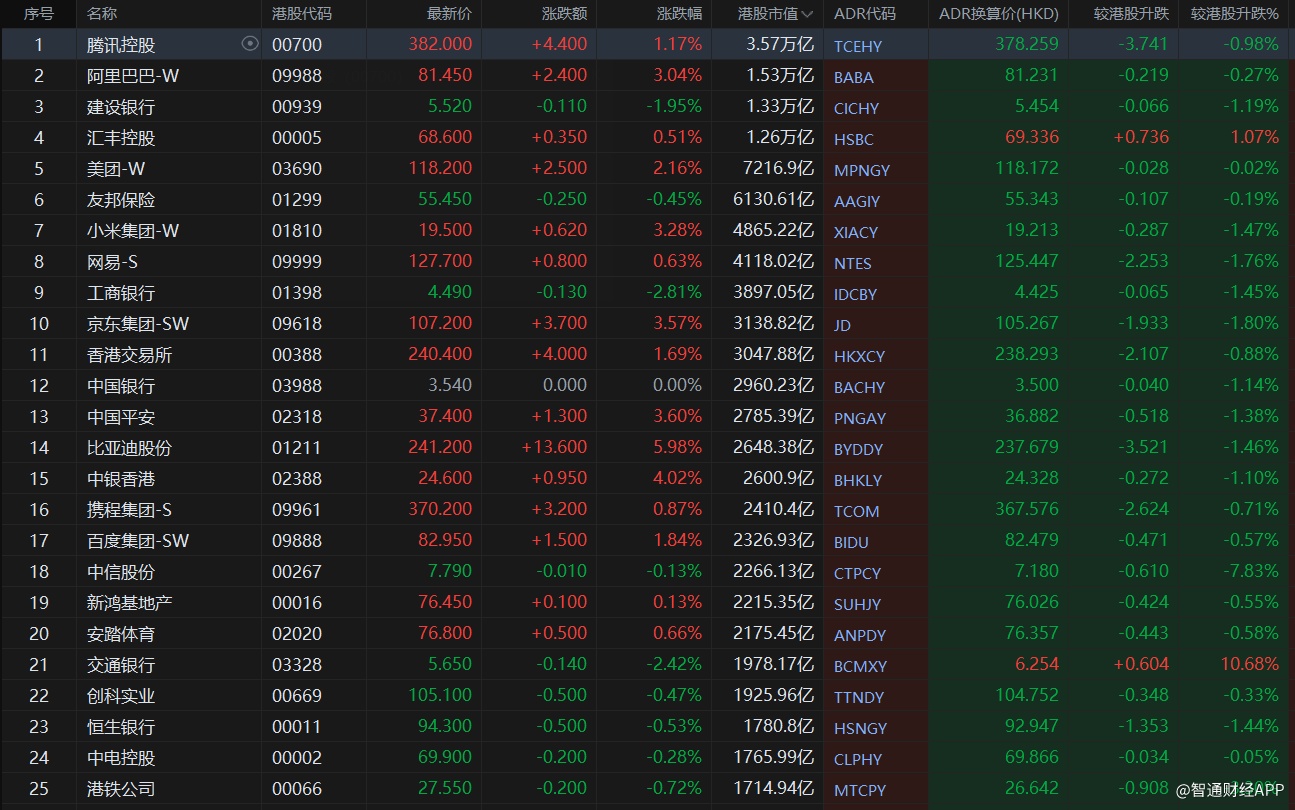Open ADR ticker XIACY
The width and height of the screenshot is (1295, 810).
(x=856, y=232)
